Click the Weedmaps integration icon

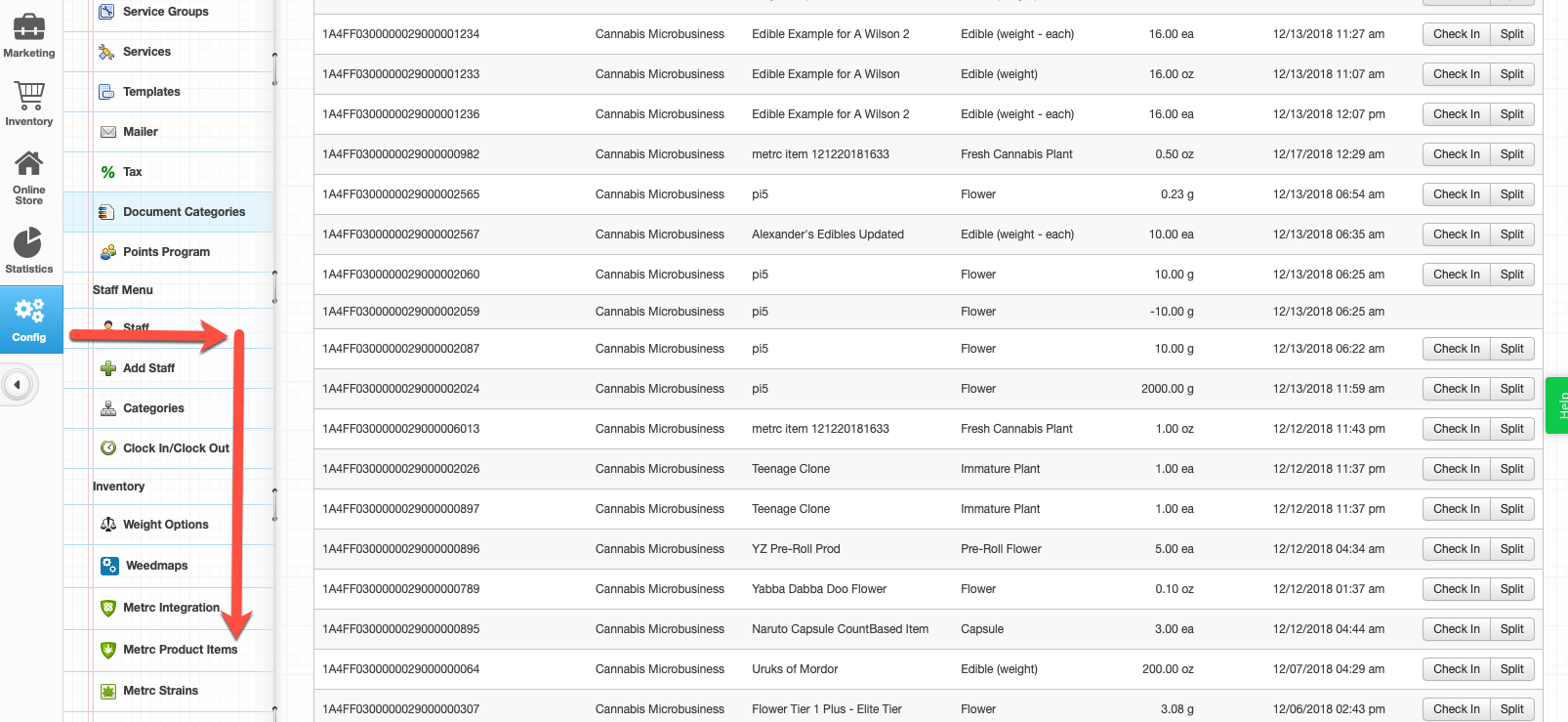(107, 565)
